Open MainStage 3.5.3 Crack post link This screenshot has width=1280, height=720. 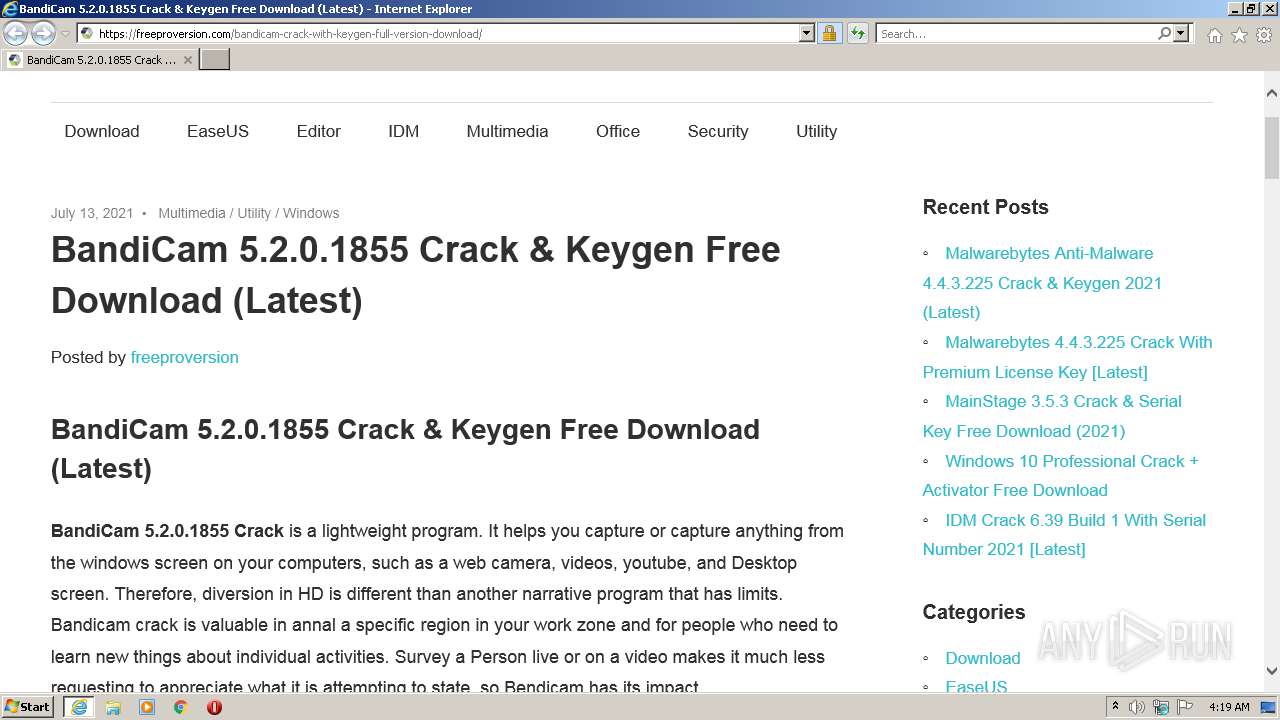point(1052,416)
